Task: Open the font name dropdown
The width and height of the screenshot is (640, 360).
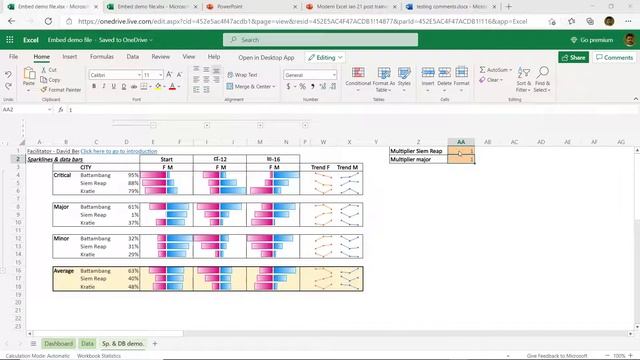Action: point(139,75)
